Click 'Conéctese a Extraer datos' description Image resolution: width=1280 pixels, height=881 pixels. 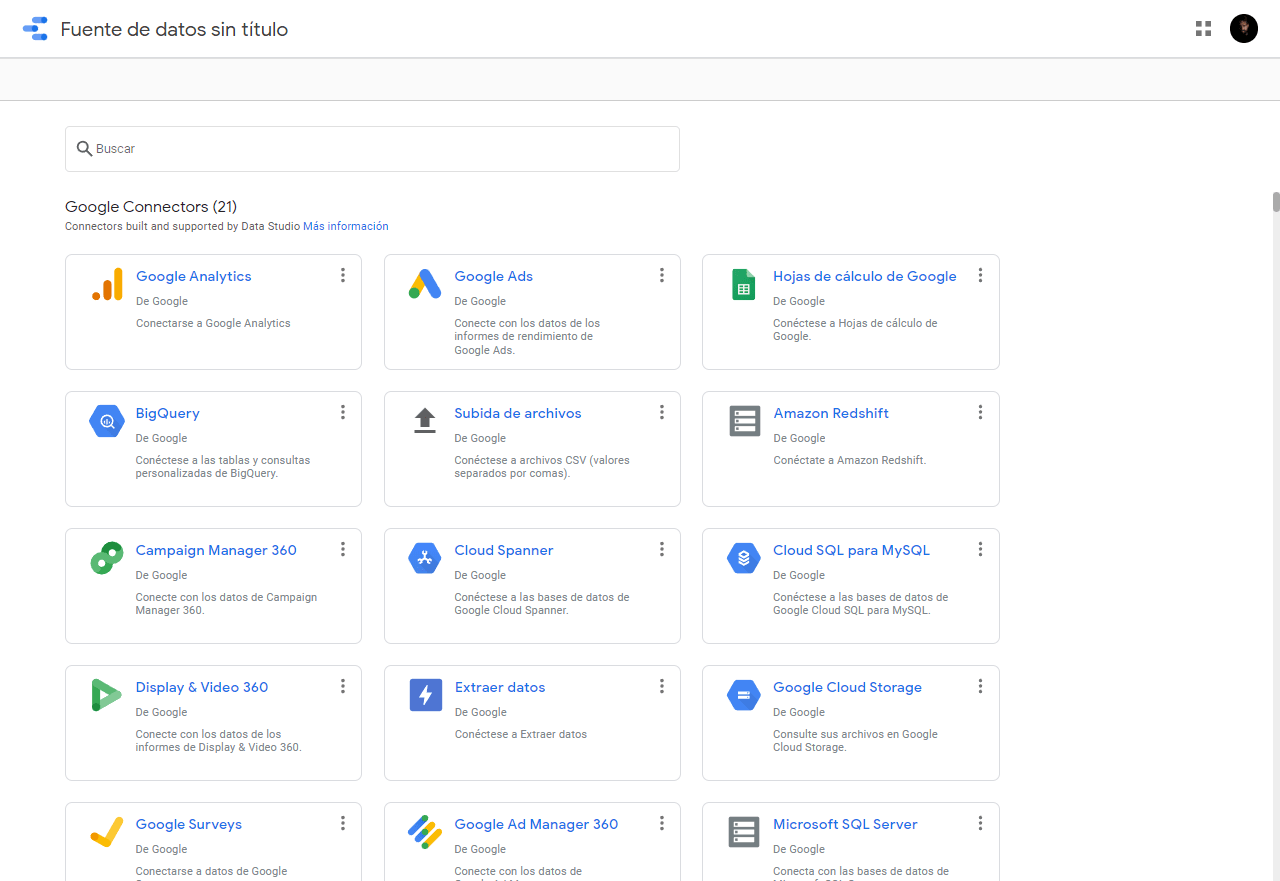tap(521, 734)
